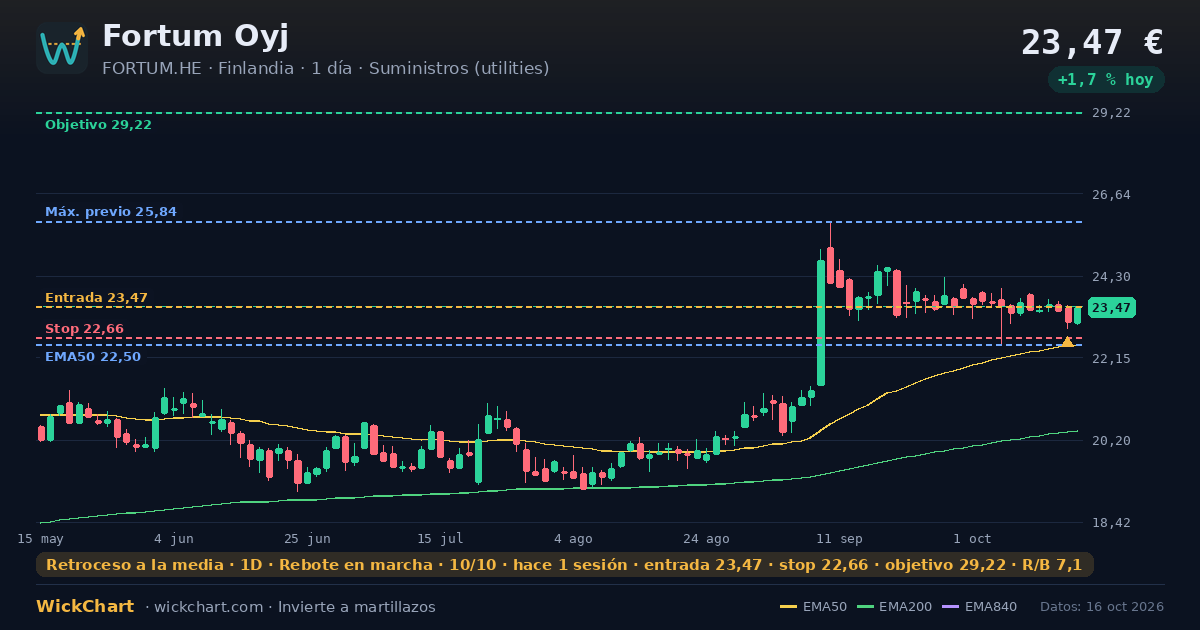
Task: Click the 24,30 price axis value
Action: pyautogui.click(x=1111, y=276)
